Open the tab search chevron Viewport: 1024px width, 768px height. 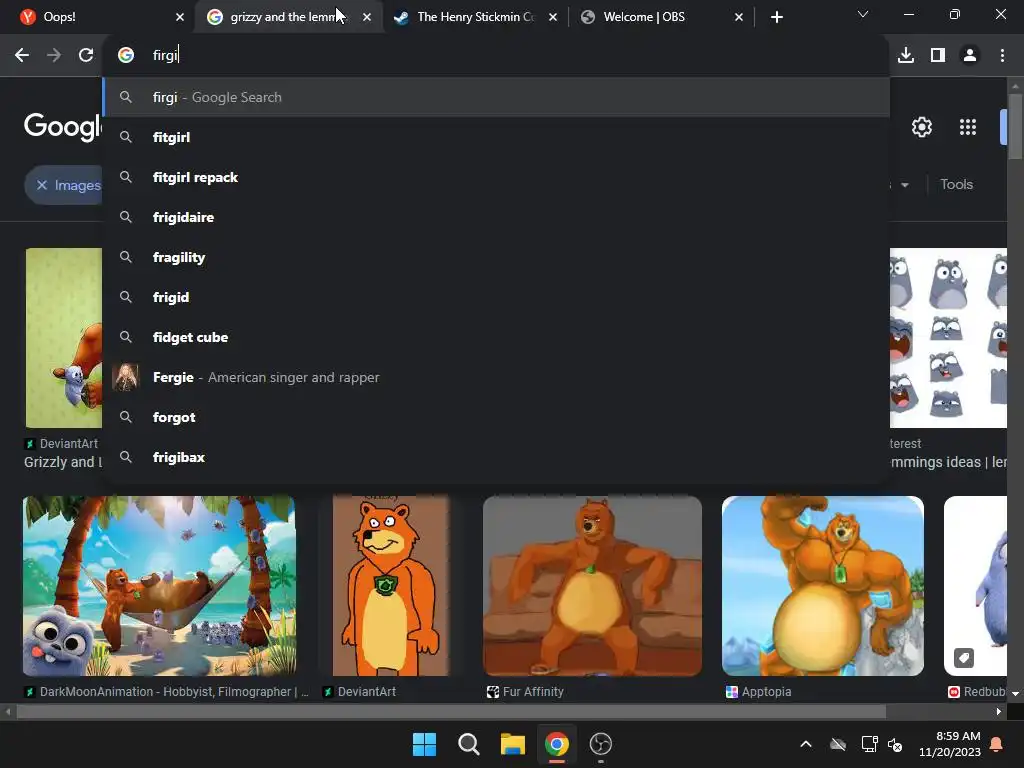(x=863, y=14)
